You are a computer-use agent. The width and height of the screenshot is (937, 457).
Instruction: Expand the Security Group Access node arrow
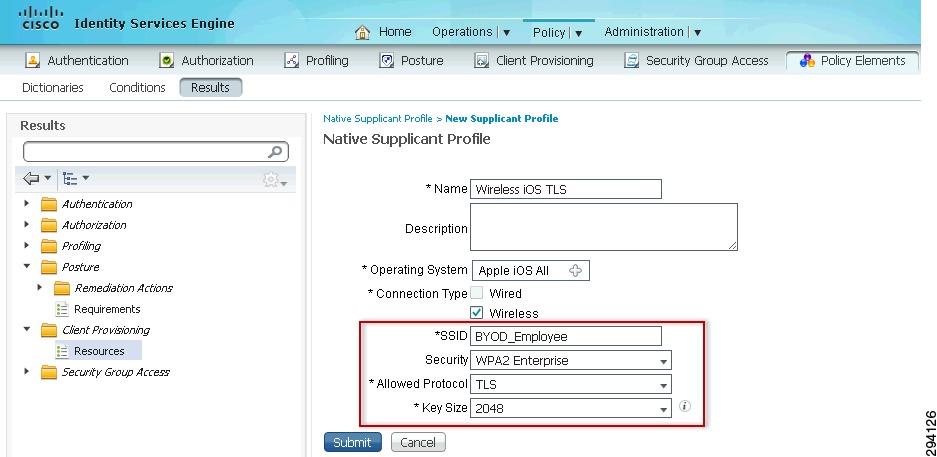(26, 372)
